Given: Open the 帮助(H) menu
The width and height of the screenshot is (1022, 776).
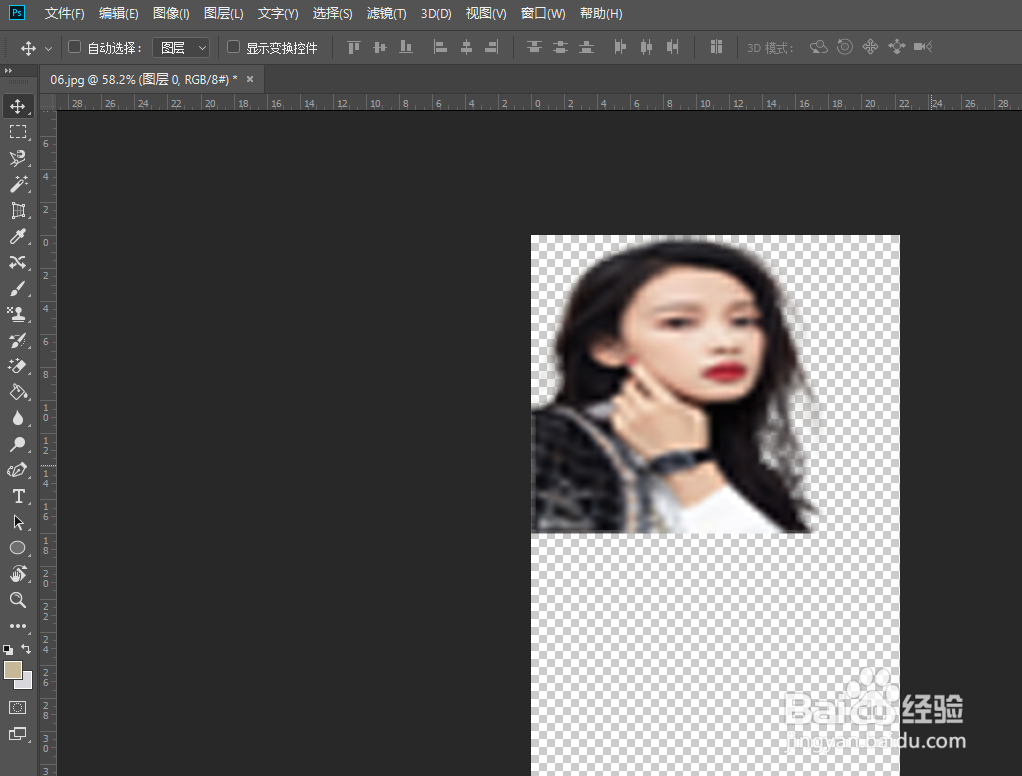Looking at the screenshot, I should pos(601,13).
